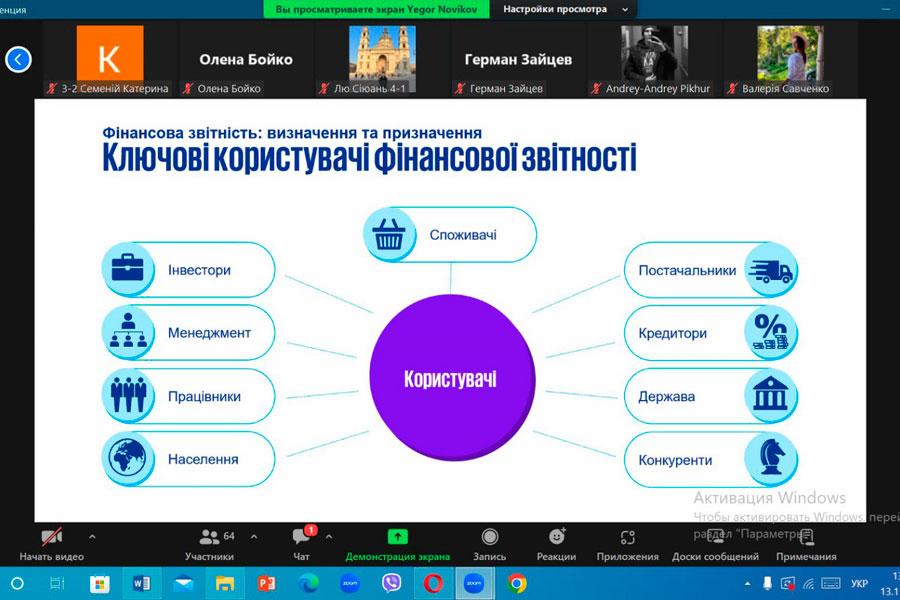Switch the УКР keyboard language indicator

[x=859, y=584]
